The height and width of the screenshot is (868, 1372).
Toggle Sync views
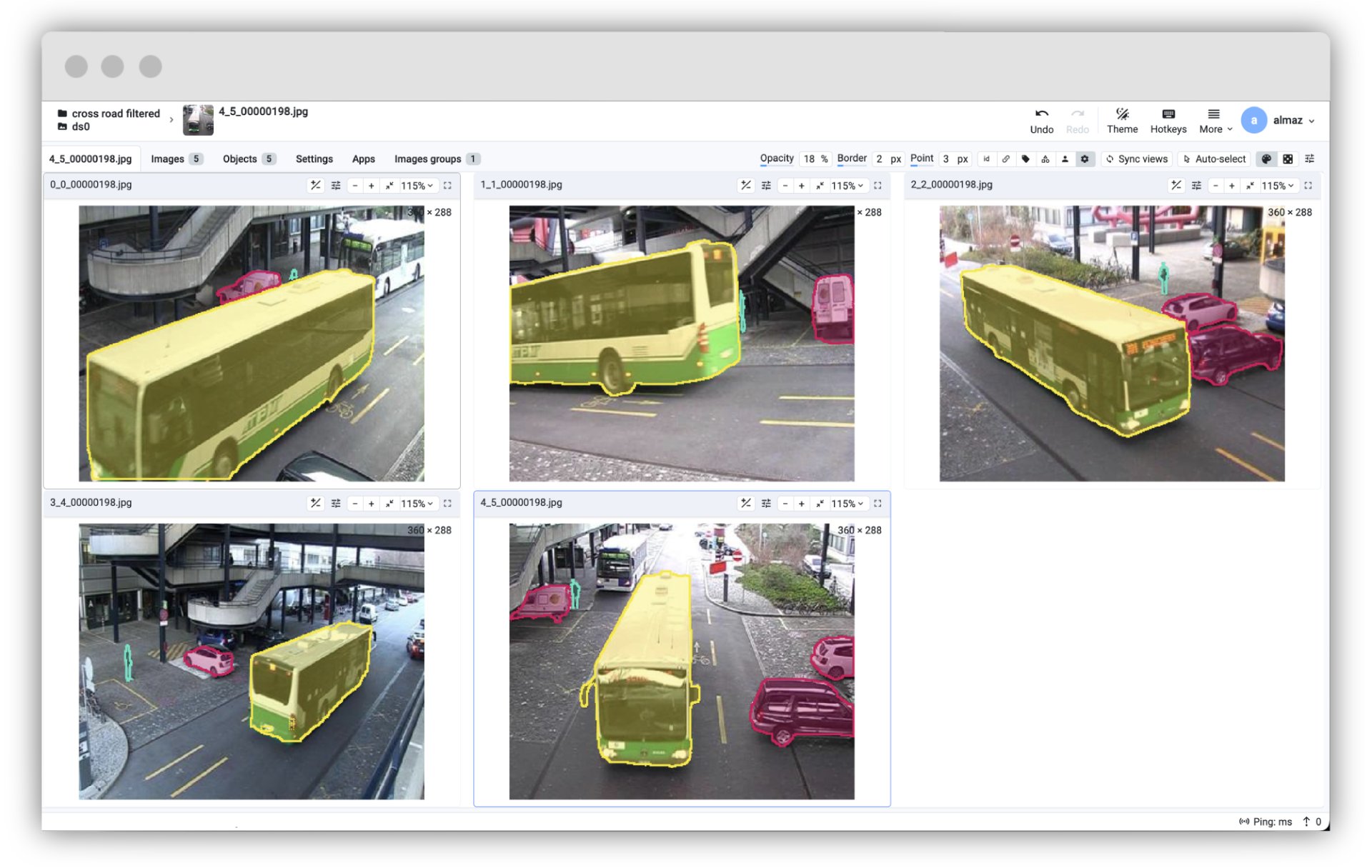[1136, 159]
